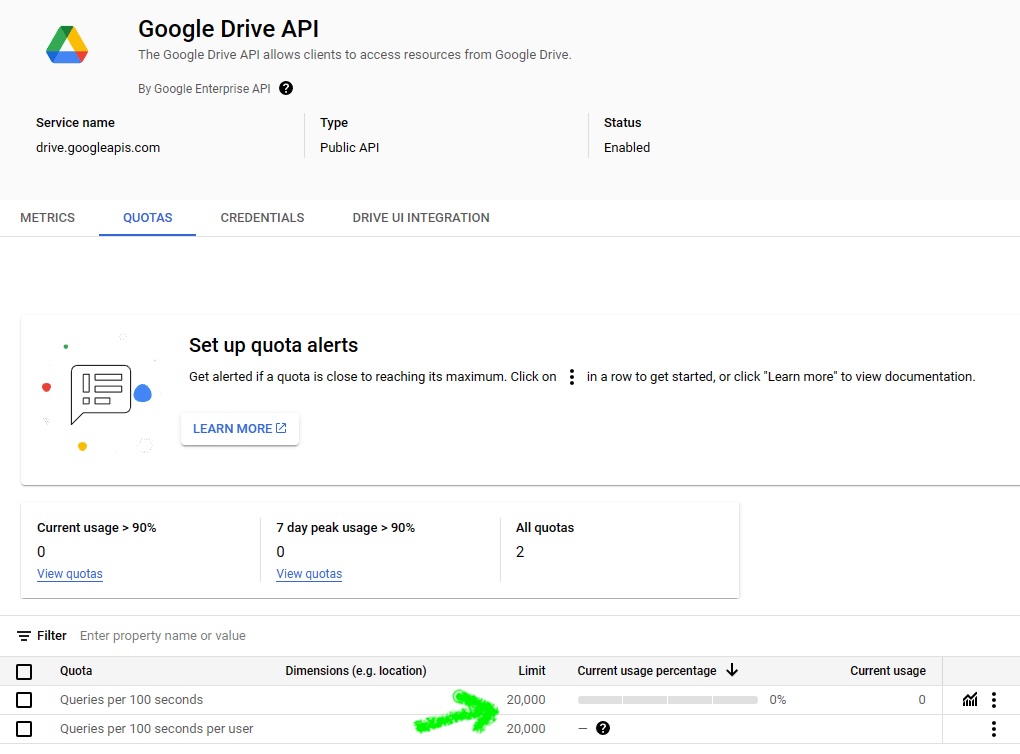Click the sort arrow on Current usage percentage
Image resolution: width=1020 pixels, height=754 pixels.
tap(732, 670)
